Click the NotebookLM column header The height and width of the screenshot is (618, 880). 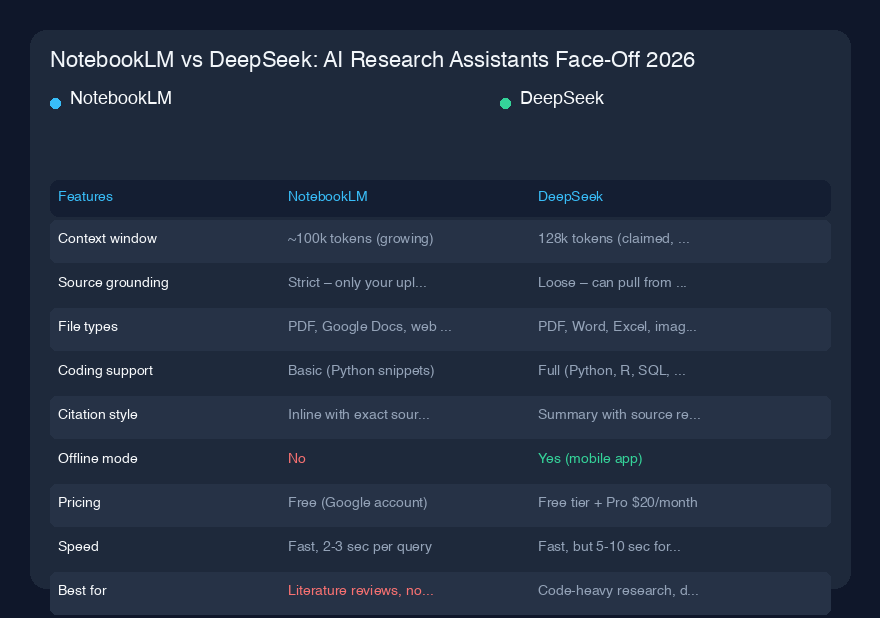pyautogui.click(x=328, y=196)
